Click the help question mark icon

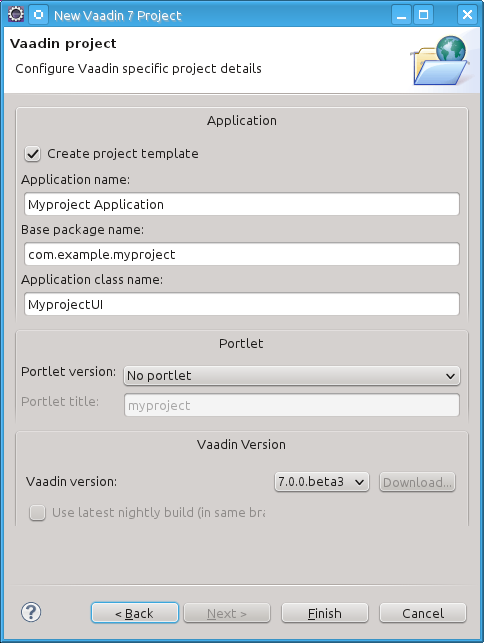point(31,613)
